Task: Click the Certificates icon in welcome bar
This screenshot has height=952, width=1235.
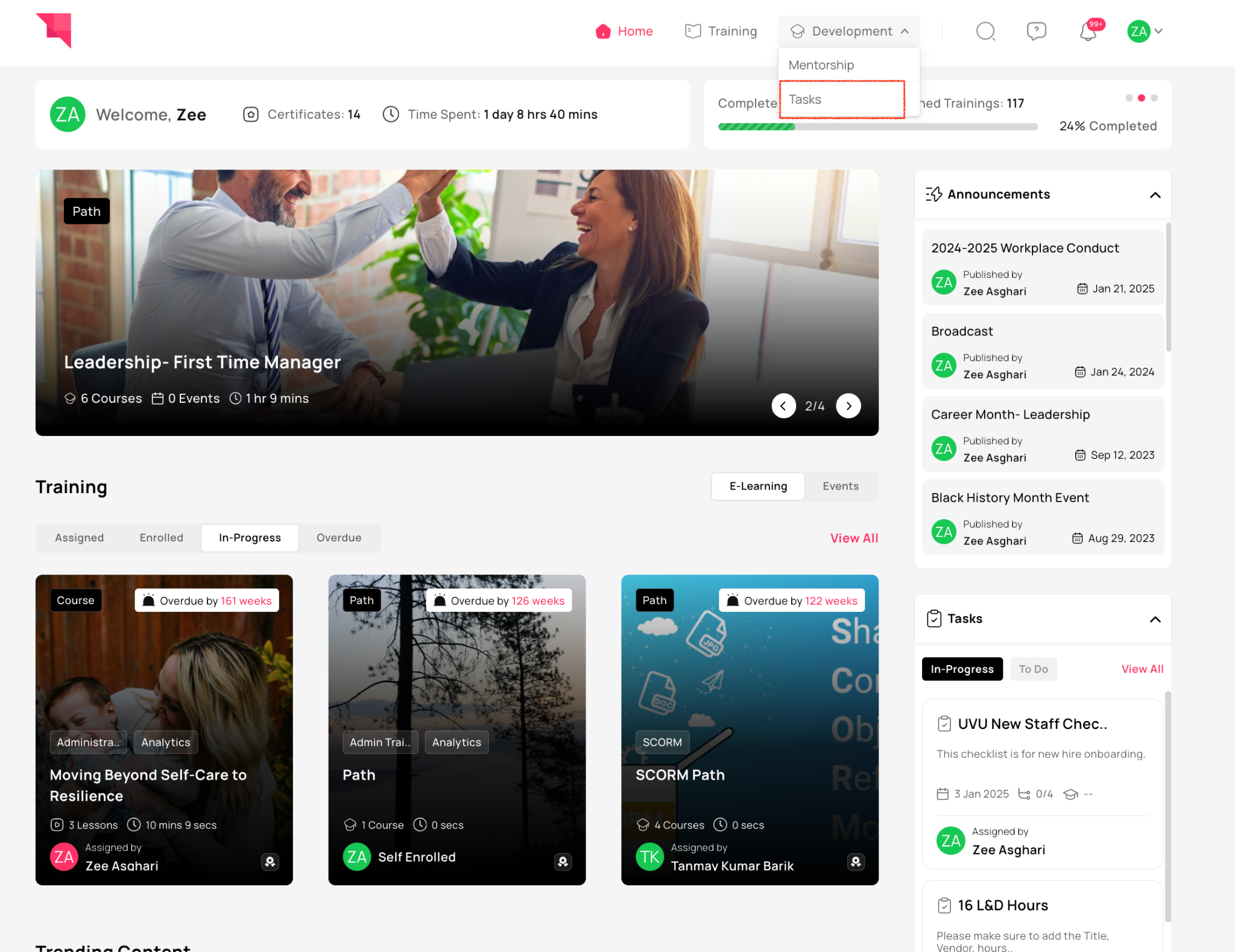Action: [x=251, y=115]
